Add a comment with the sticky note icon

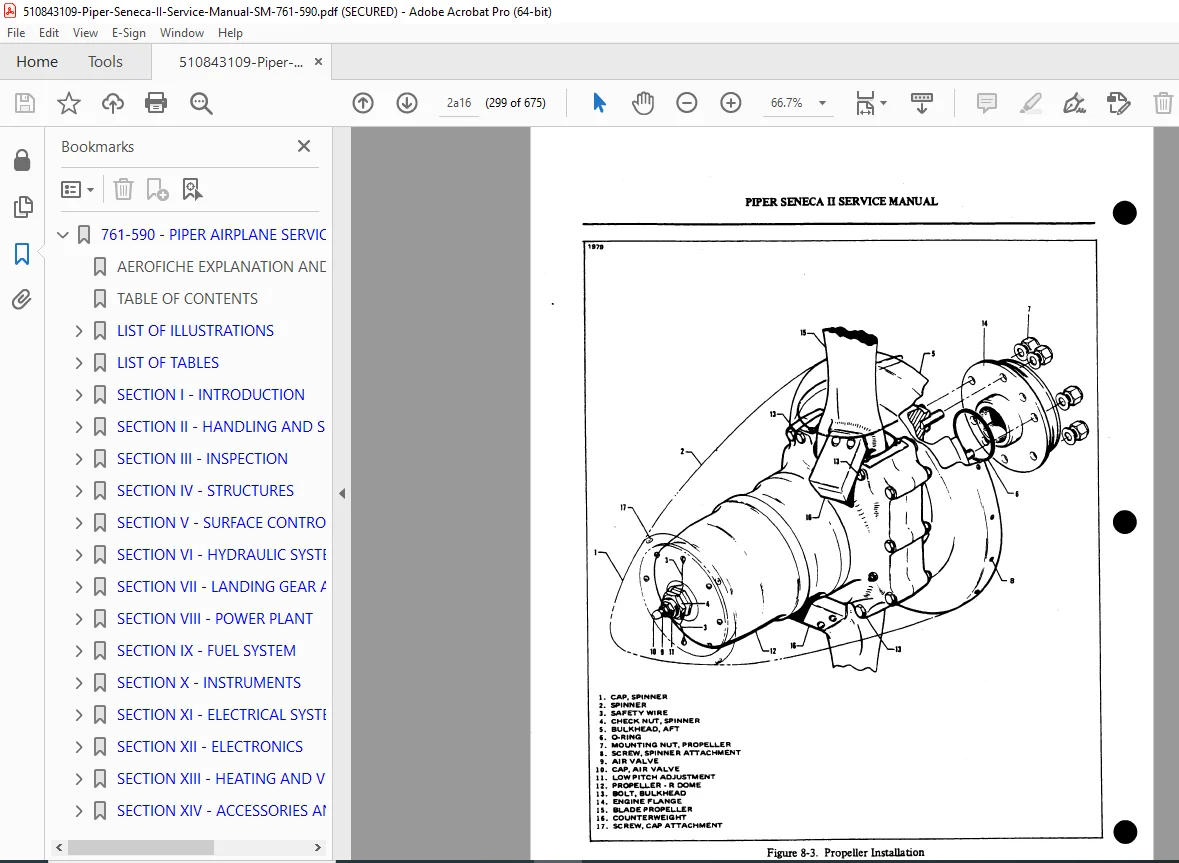(987, 103)
